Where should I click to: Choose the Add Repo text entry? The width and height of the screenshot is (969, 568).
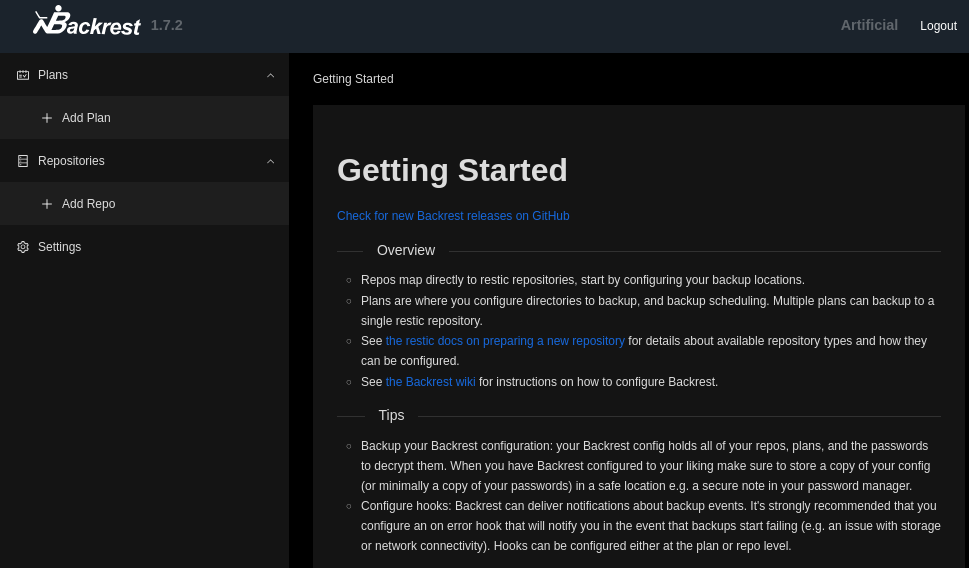click(x=88, y=204)
